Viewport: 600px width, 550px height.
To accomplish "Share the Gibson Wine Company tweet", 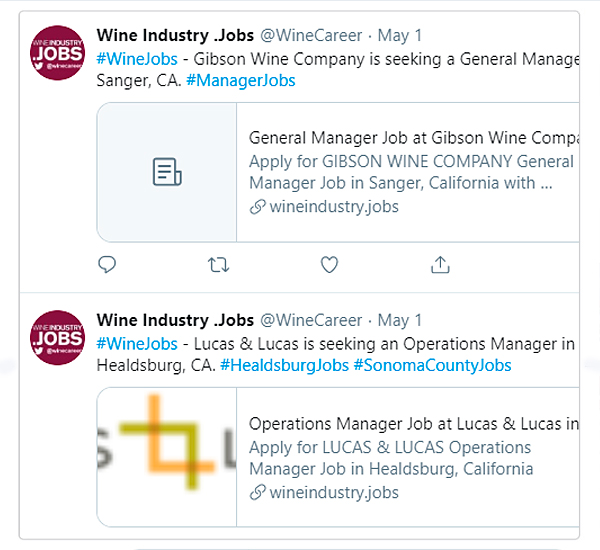I will coord(440,265).
